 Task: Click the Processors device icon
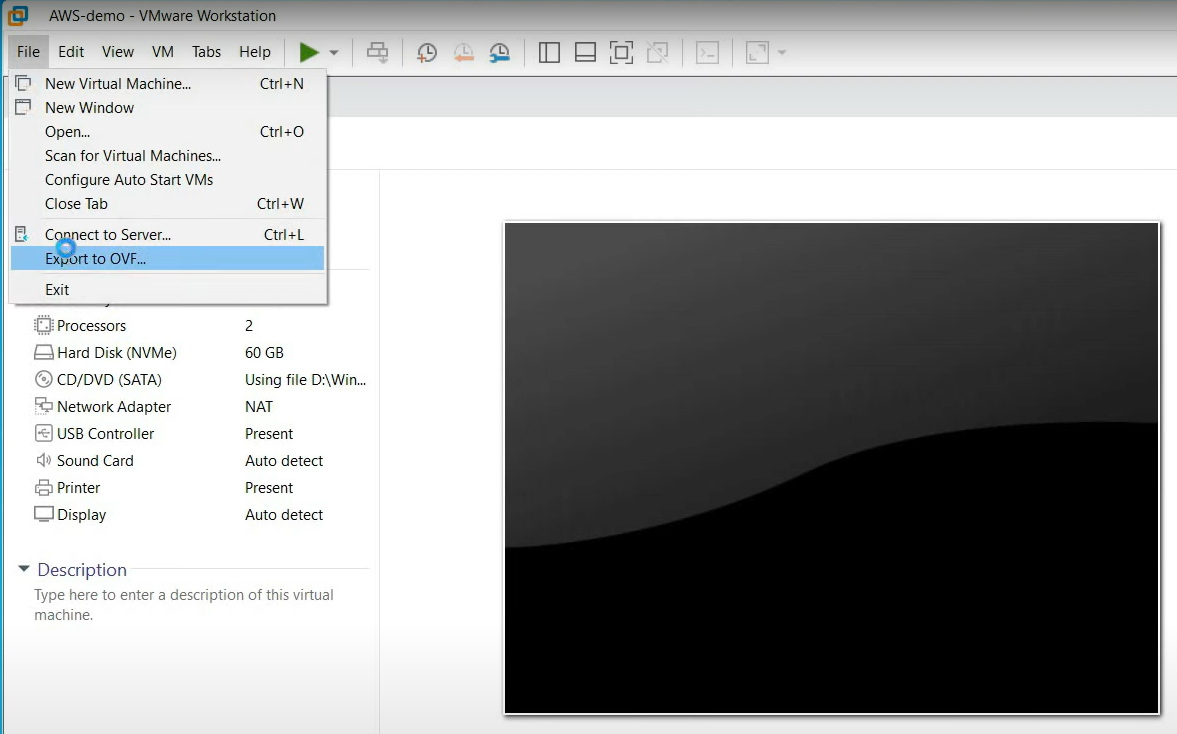44,325
